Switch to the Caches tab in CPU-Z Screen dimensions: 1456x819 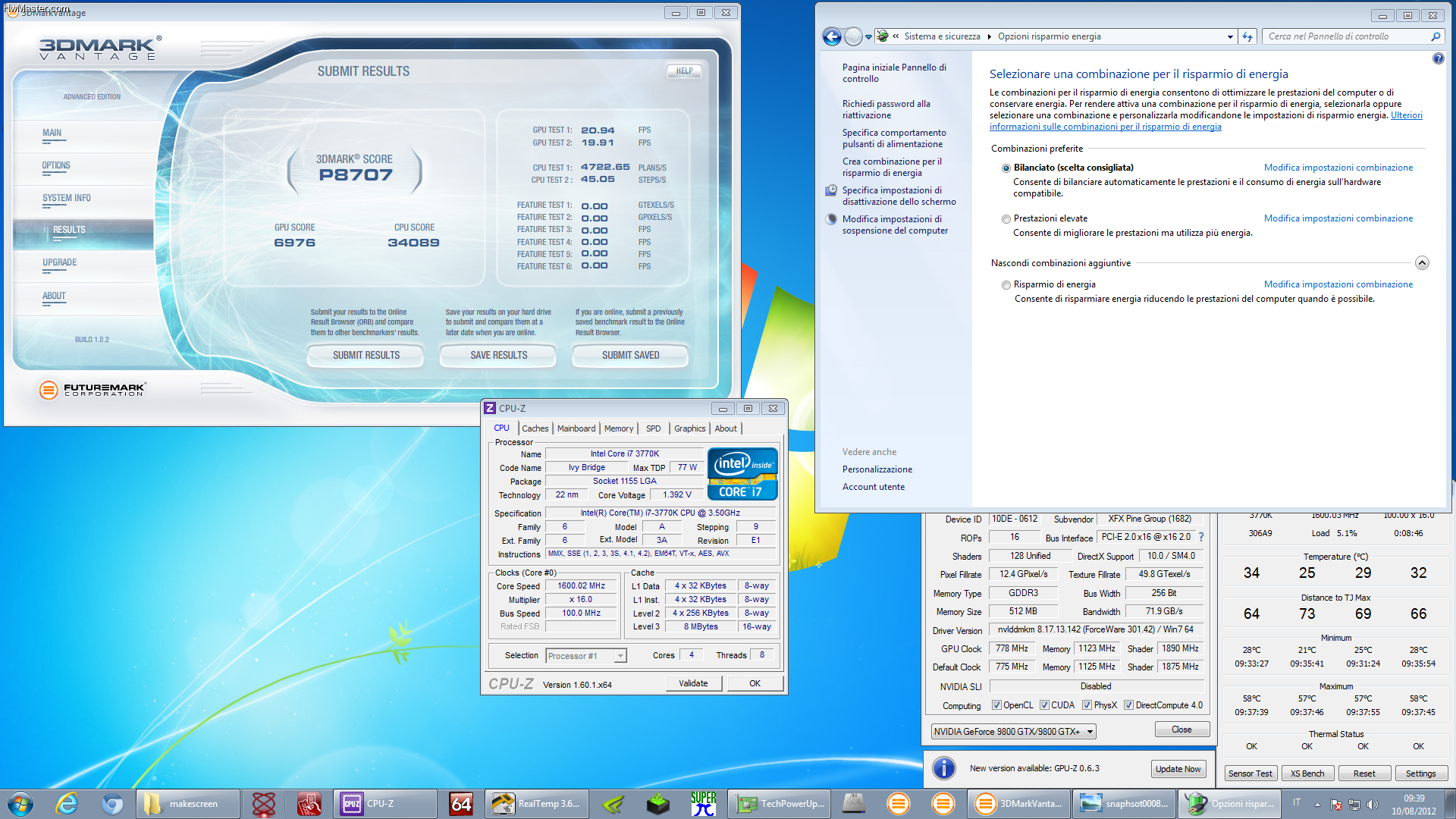(535, 428)
